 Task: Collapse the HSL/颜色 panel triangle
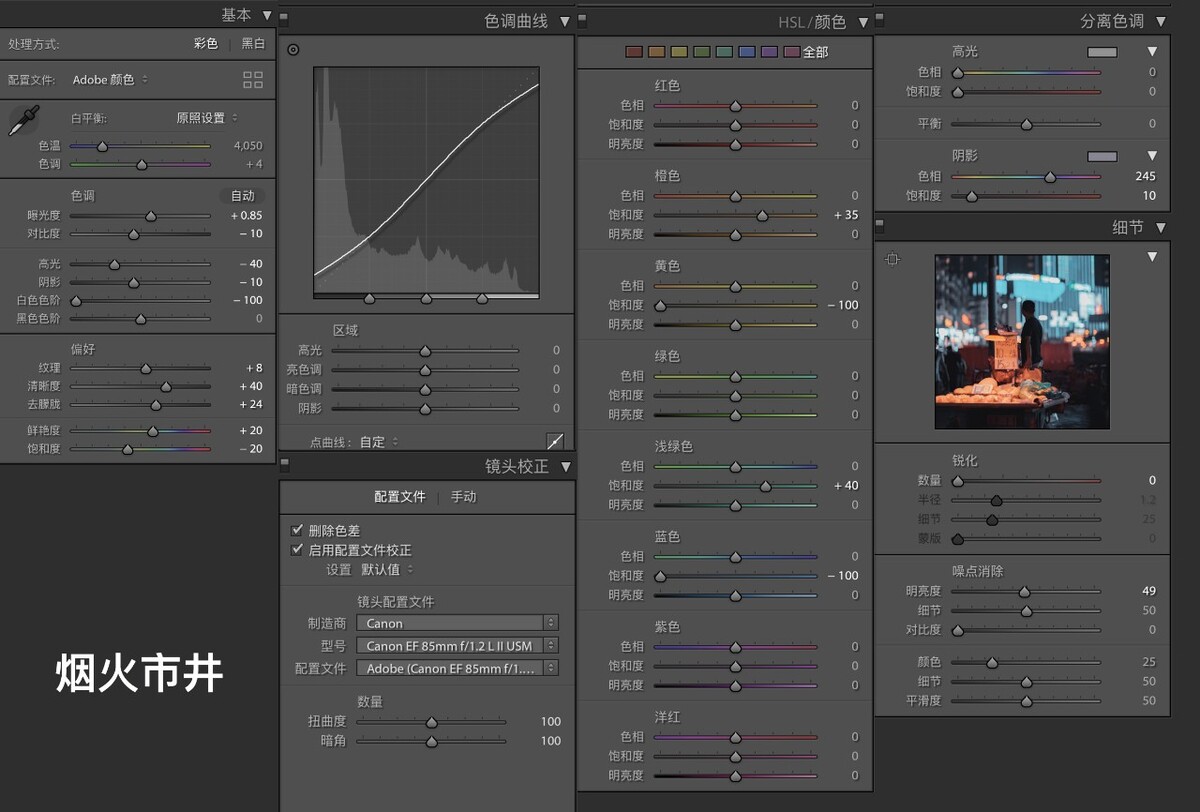863,22
